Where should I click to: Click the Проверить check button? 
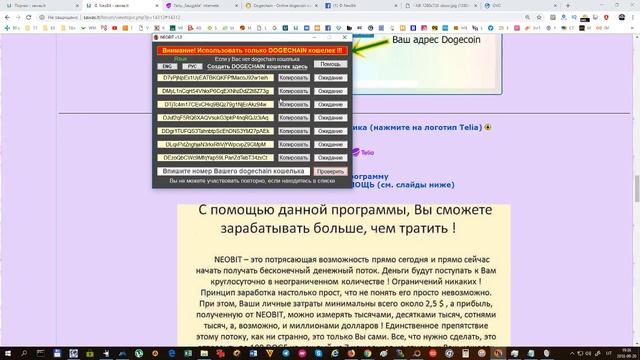(x=331, y=171)
